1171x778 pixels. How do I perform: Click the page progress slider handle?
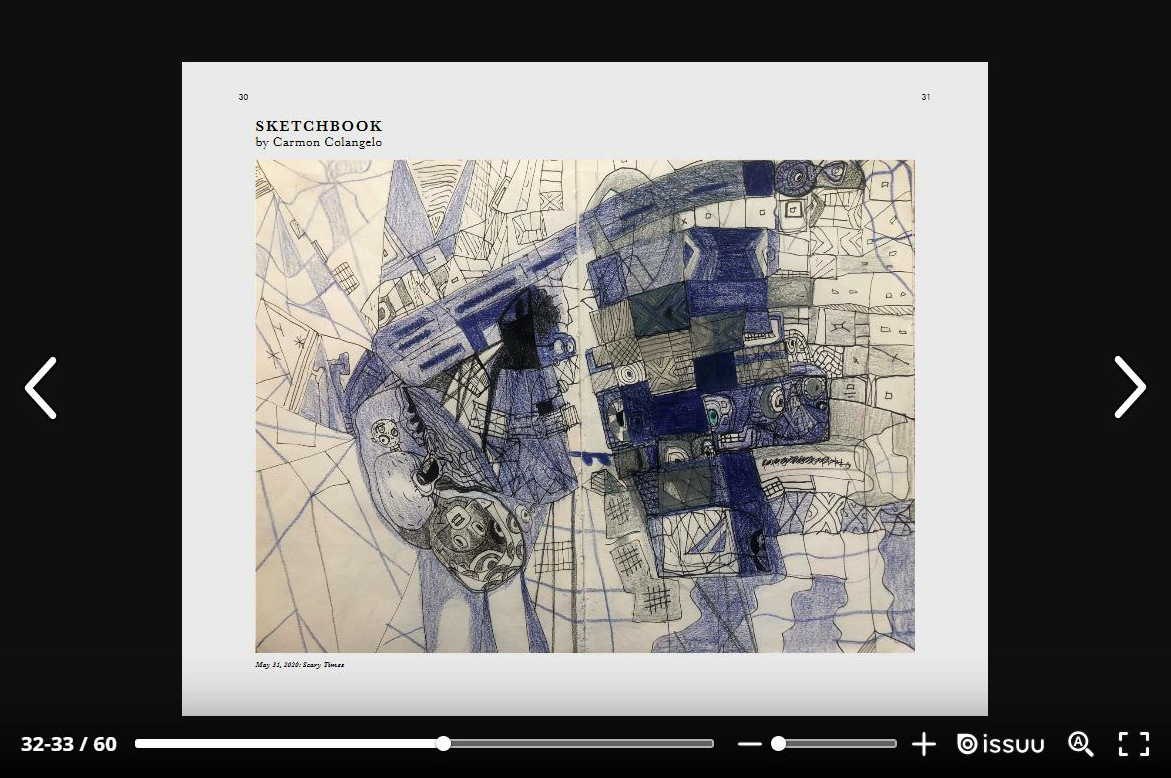(443, 744)
